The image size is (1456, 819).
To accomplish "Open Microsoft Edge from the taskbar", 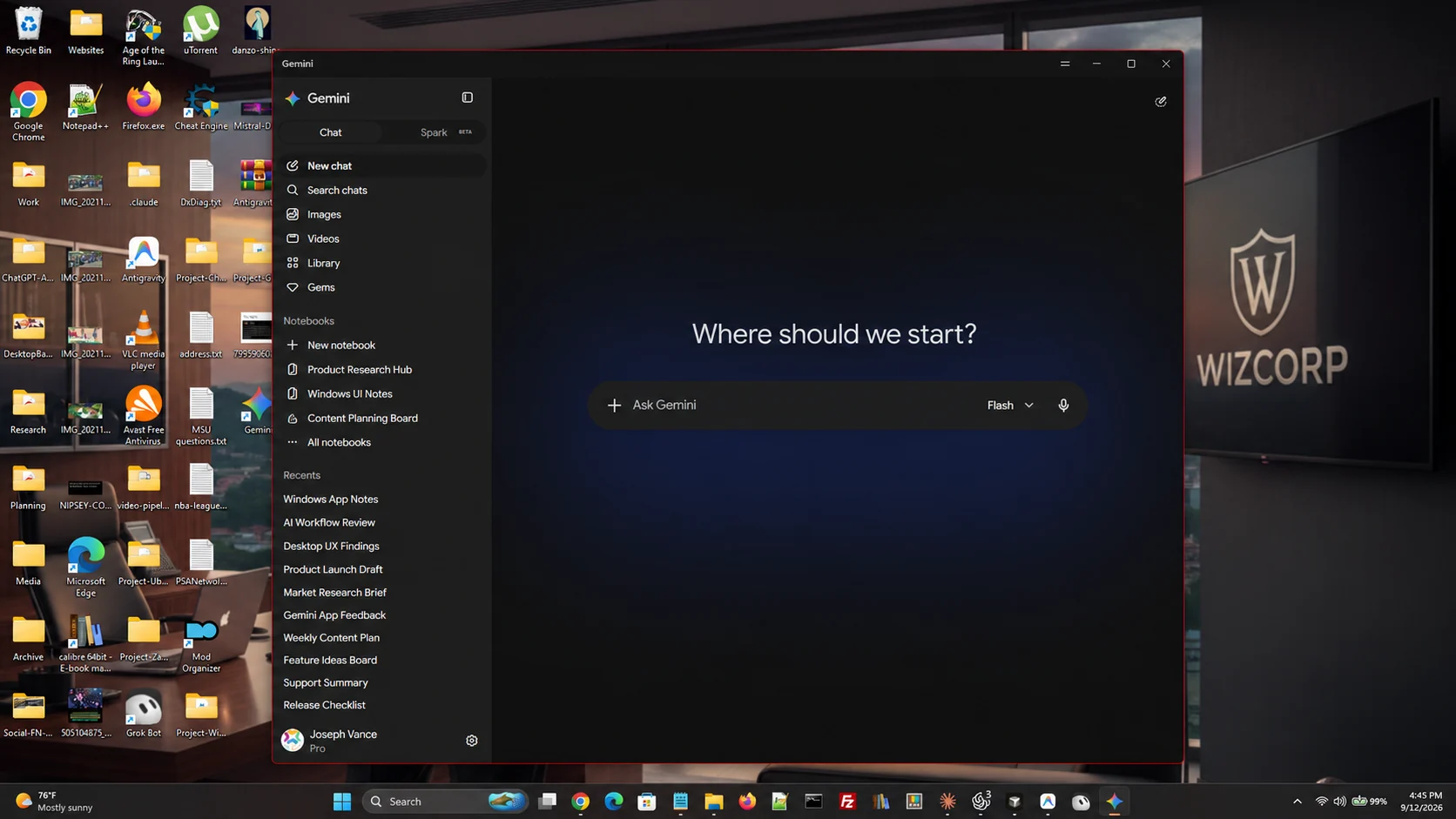I will [x=614, y=802].
